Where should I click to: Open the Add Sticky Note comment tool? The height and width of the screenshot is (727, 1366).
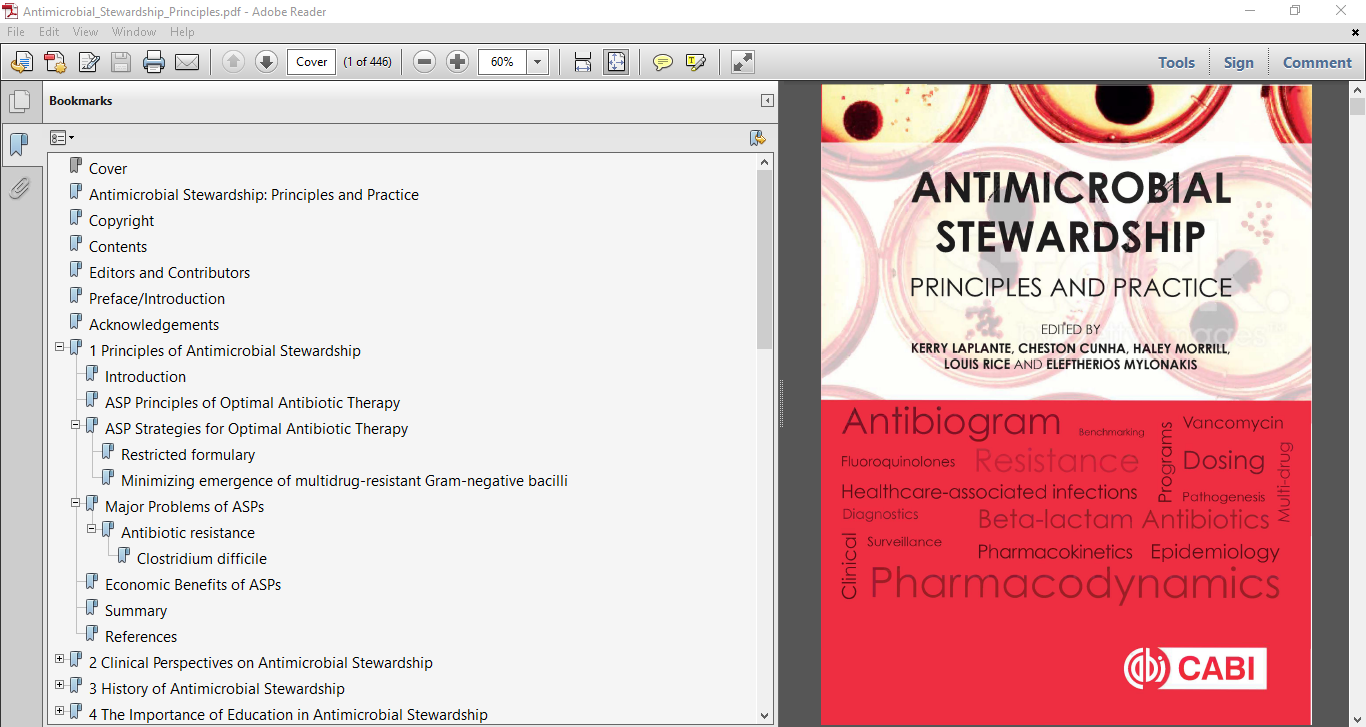tap(662, 61)
